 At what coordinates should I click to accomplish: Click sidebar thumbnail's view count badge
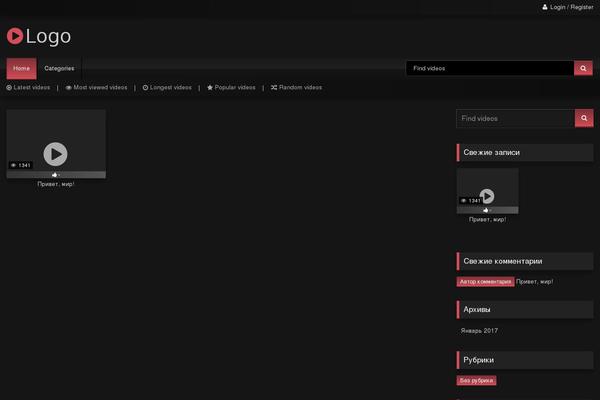coord(471,201)
